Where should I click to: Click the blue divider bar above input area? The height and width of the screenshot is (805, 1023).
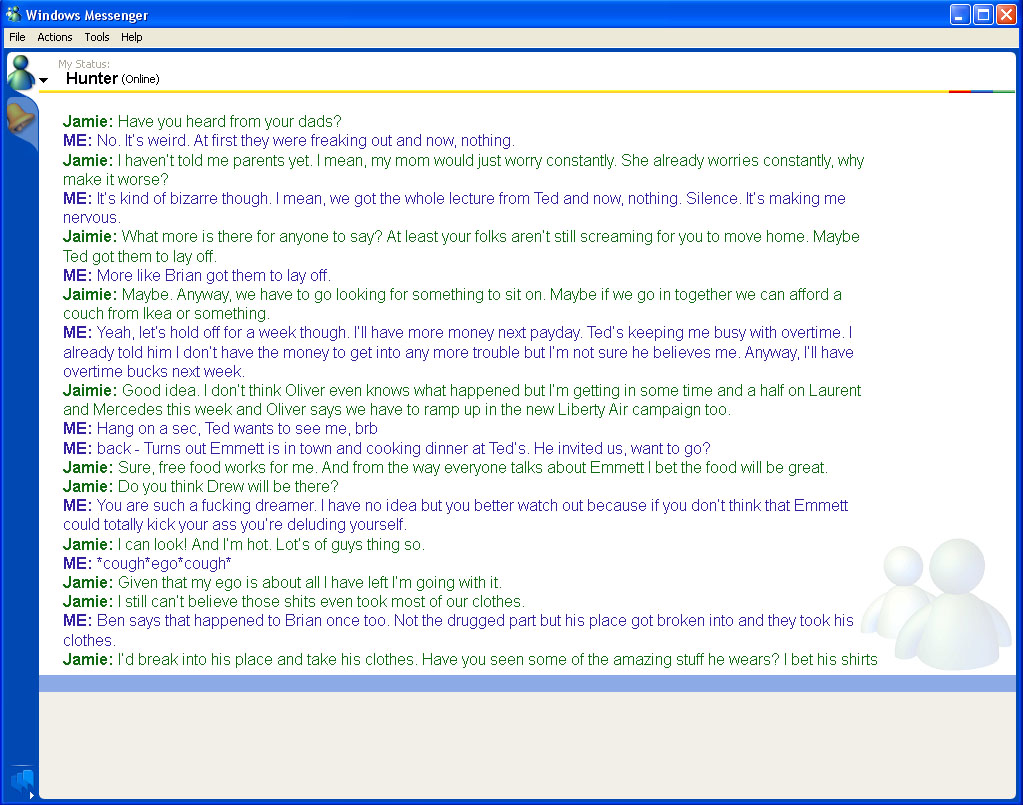point(527,683)
